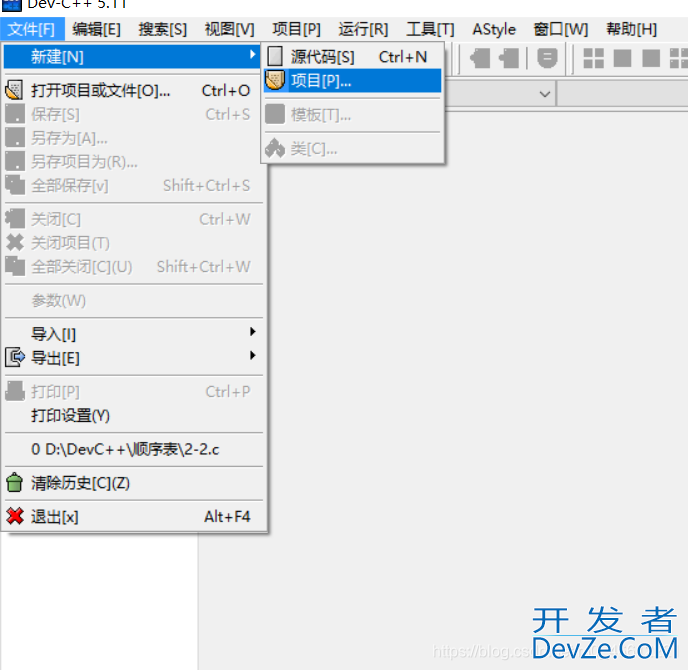Open the 文件[F] menu
The width and height of the screenshot is (688, 670).
coord(32,29)
